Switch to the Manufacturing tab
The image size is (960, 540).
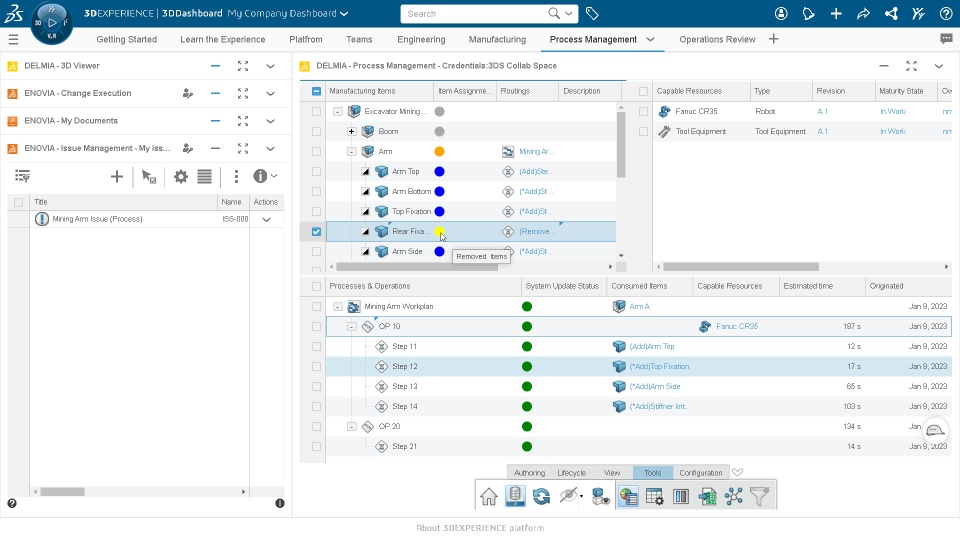tap(497, 39)
